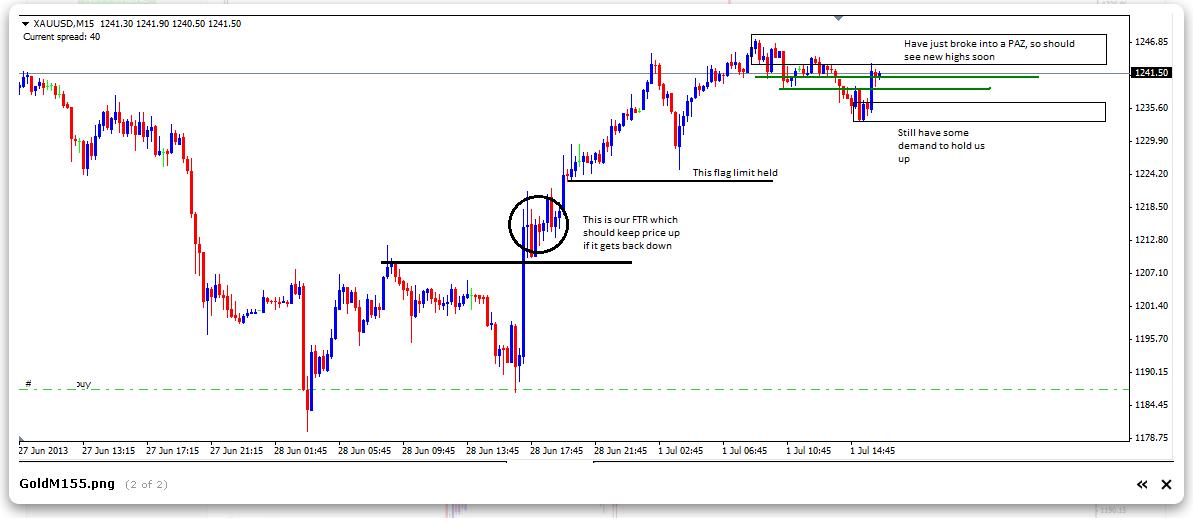Click the GoldM155.png file name title
This screenshot has height=532, width=1193.
tap(68, 485)
